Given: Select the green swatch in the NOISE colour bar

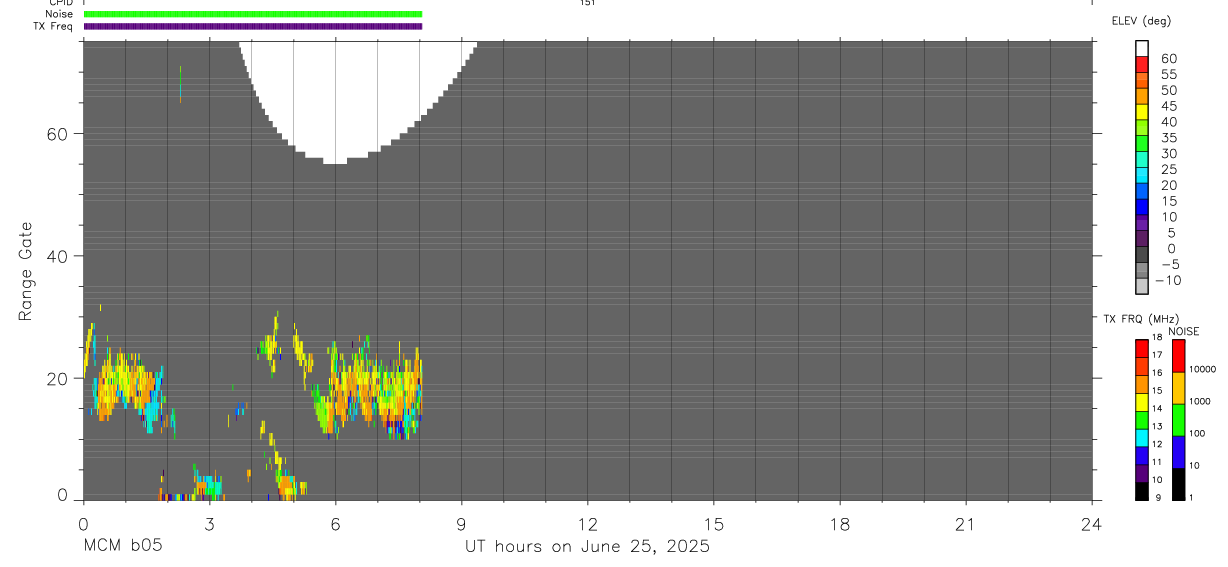Looking at the screenshot, I should click(1178, 420).
